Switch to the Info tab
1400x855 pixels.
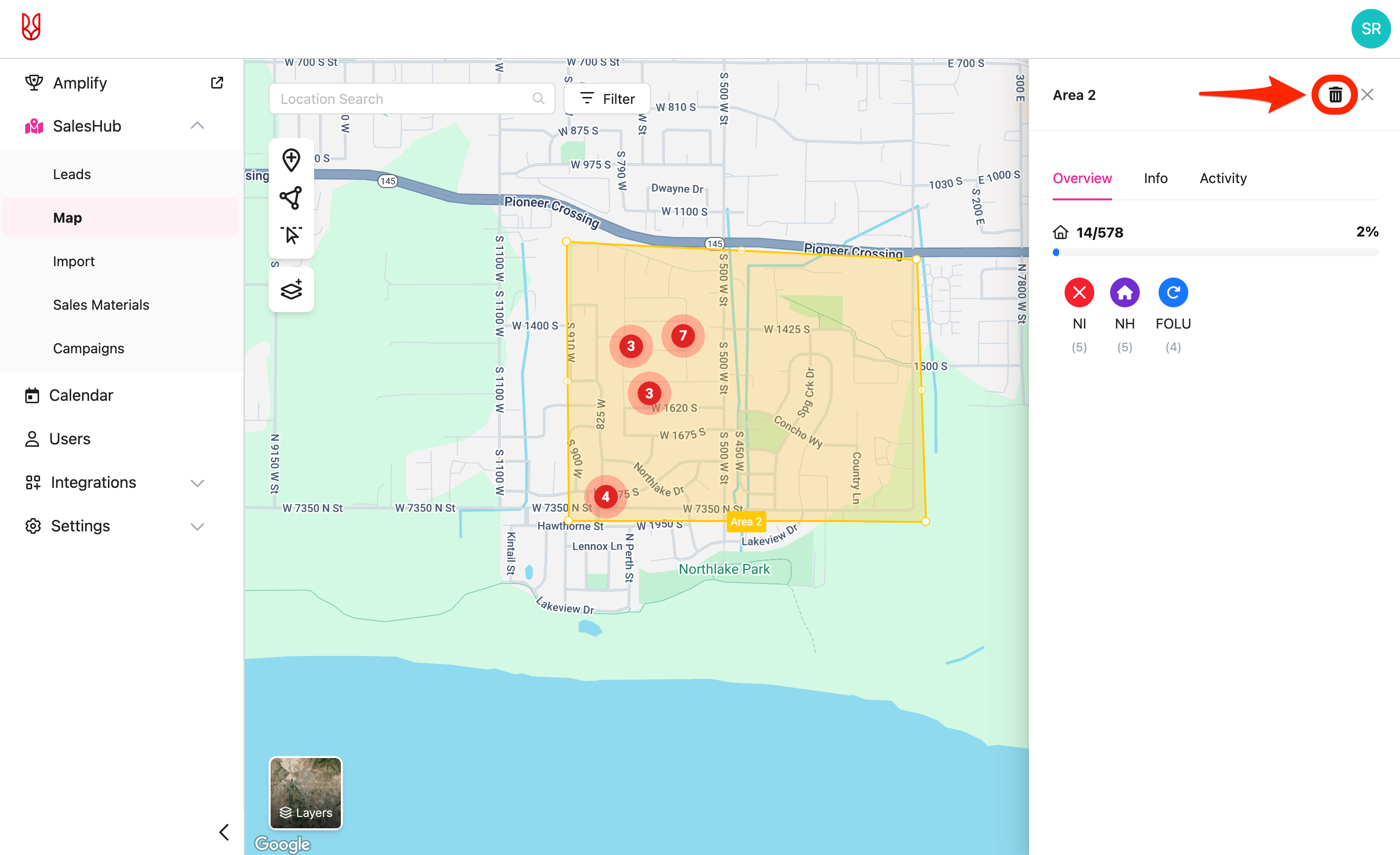coord(1155,179)
